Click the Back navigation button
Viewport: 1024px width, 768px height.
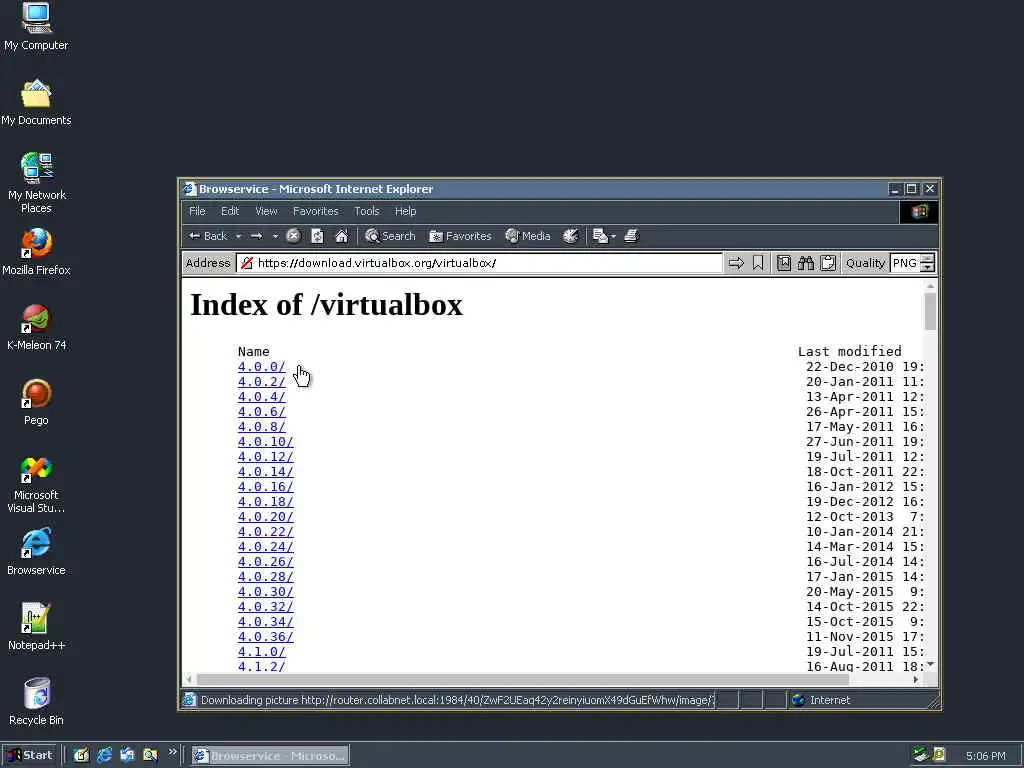(x=208, y=236)
